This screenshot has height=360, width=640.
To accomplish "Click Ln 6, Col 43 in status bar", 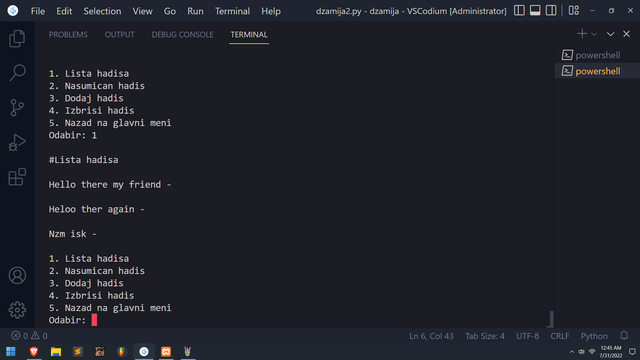I will 431,336.
